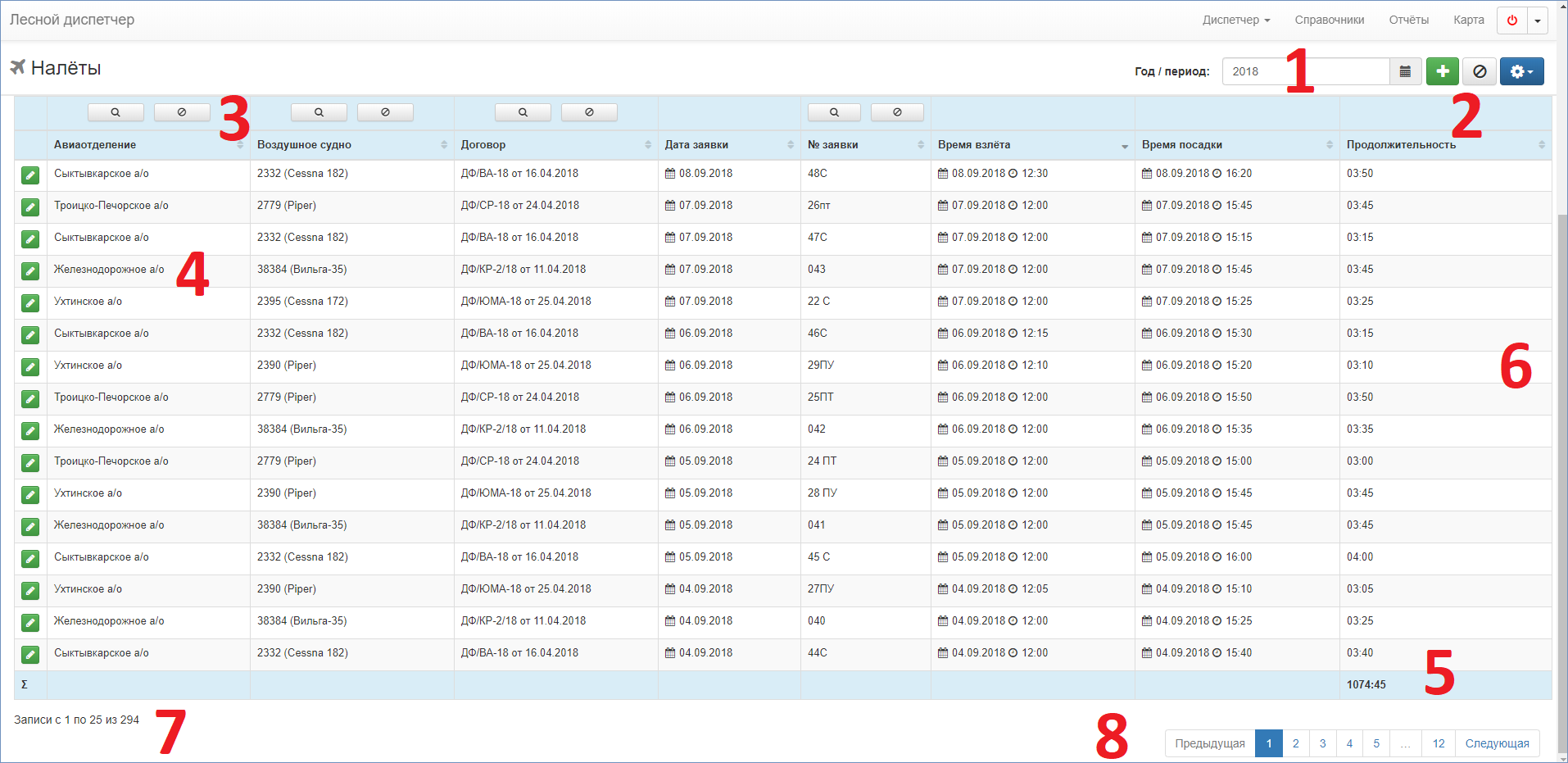Viewport: 1568px width, 763px height.
Task: Edit the row with request 48С
Action: [30, 175]
